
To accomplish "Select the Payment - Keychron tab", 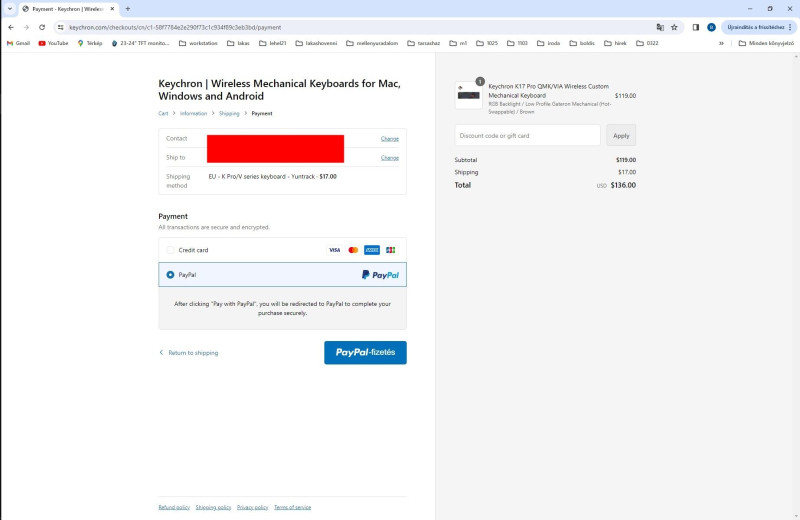I will coord(67,9).
